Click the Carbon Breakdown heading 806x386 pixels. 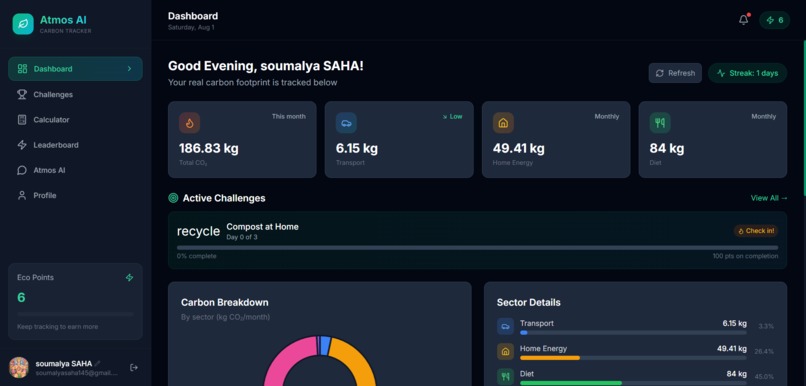pos(225,302)
